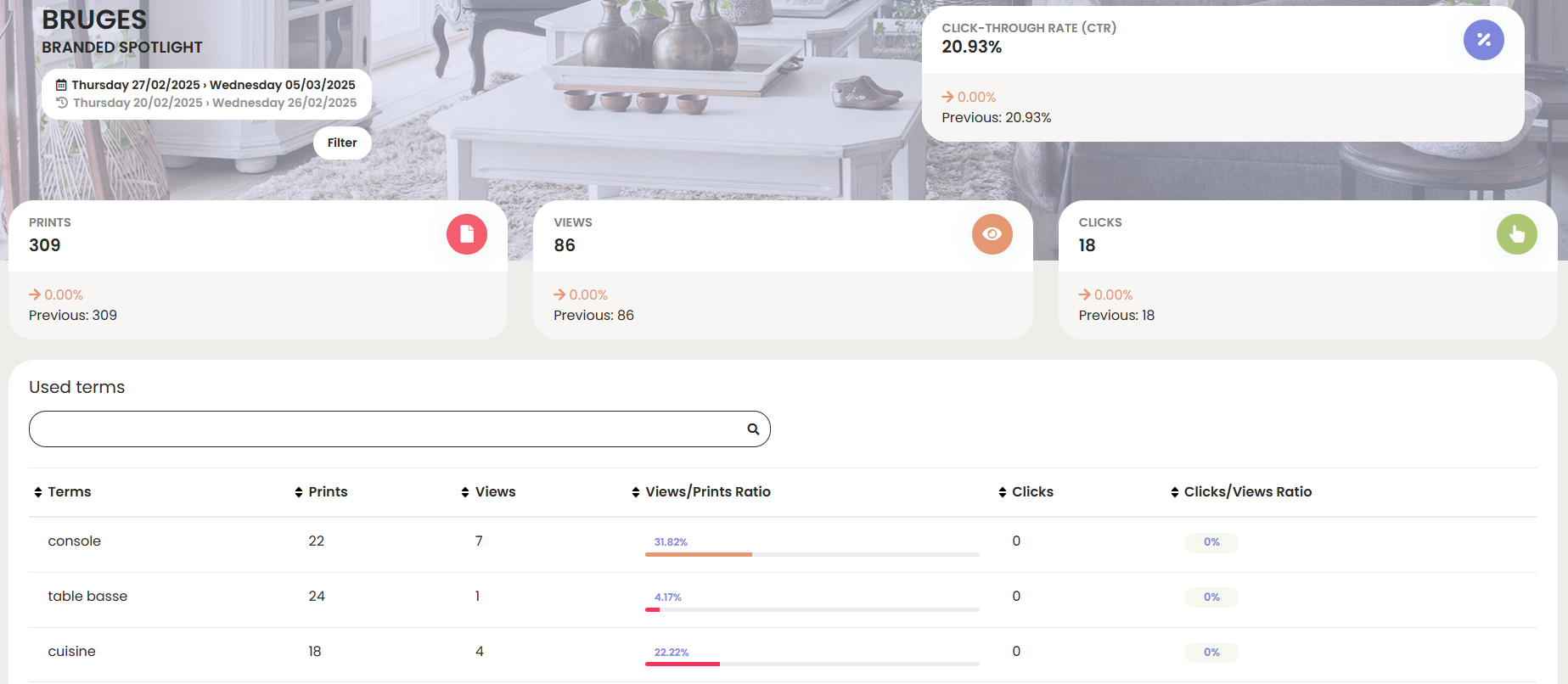Click the orange Views eye icon
The width and height of the screenshot is (1568, 684).
[992, 234]
